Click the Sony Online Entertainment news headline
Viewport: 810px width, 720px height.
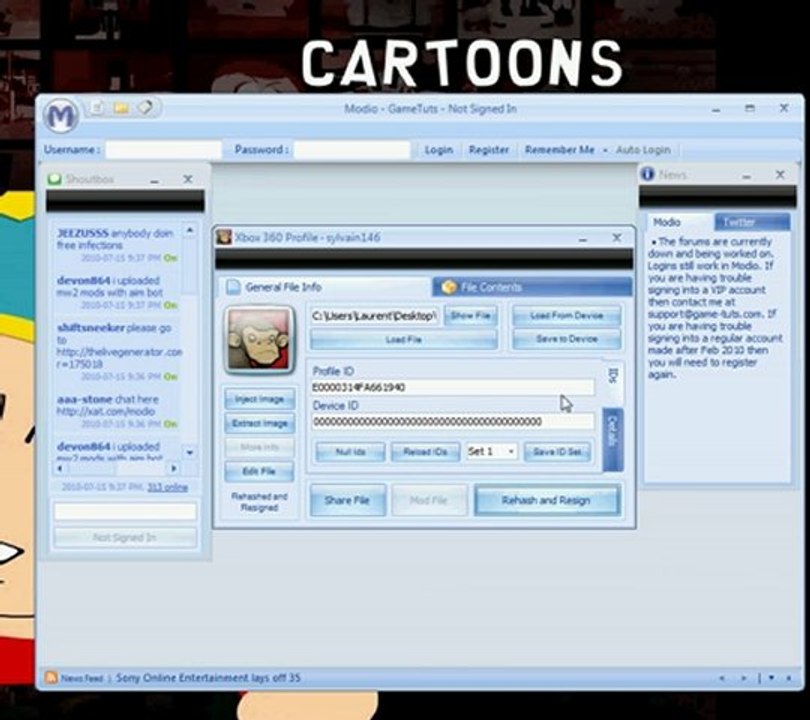coord(208,678)
